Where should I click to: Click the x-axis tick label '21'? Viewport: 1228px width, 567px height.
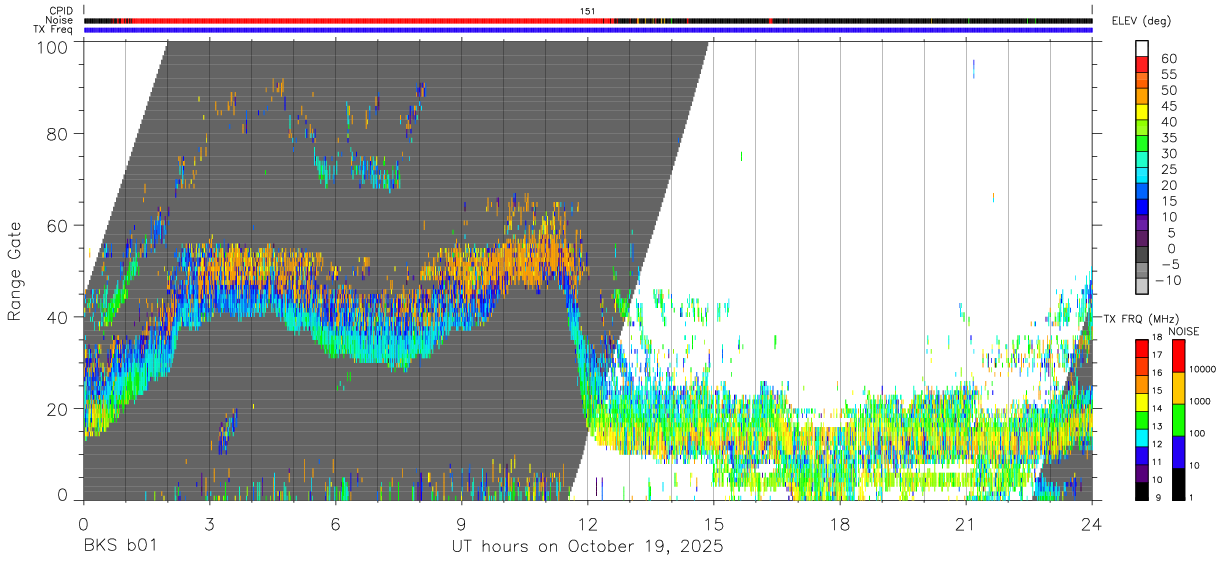click(966, 523)
